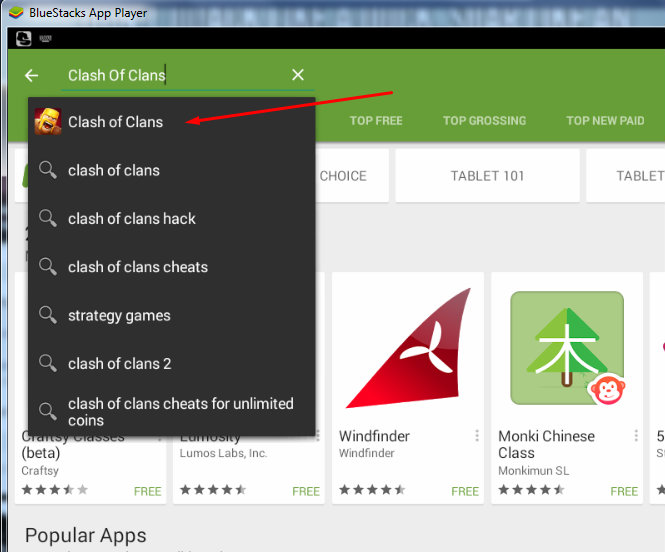Open overflow menu on Windfinder card

(477, 435)
